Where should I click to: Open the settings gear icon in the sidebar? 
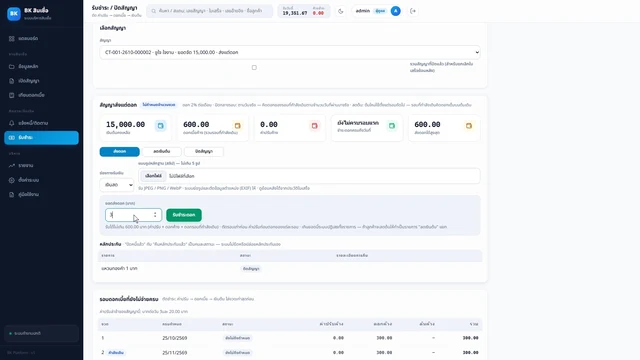tap(11, 180)
